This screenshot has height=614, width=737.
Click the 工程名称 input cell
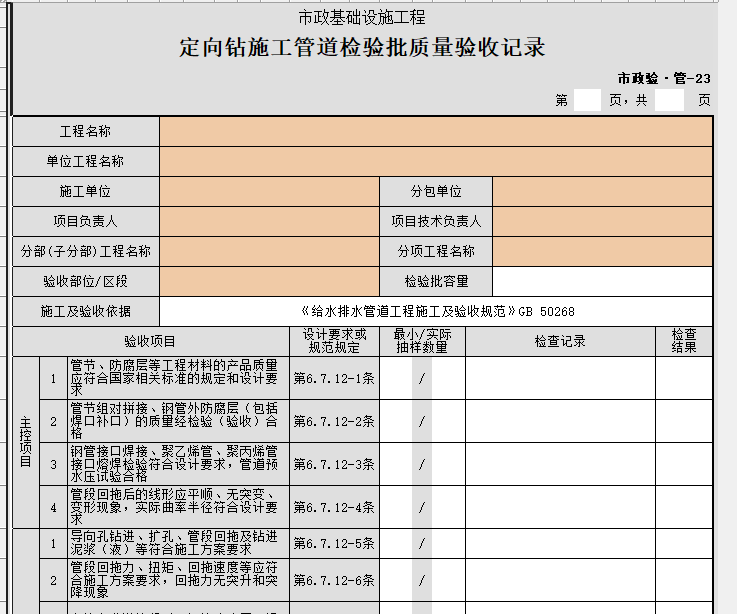point(435,132)
